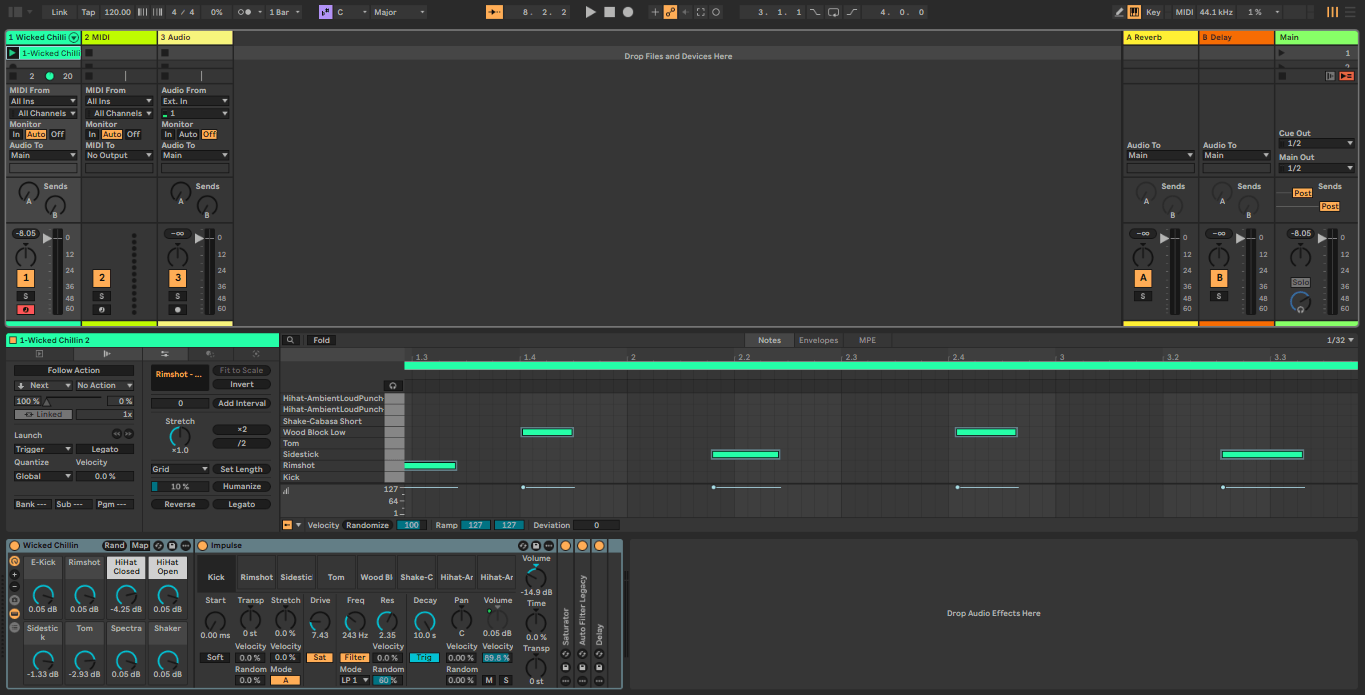
Task: Start playback with the Play button
Action: pos(590,12)
